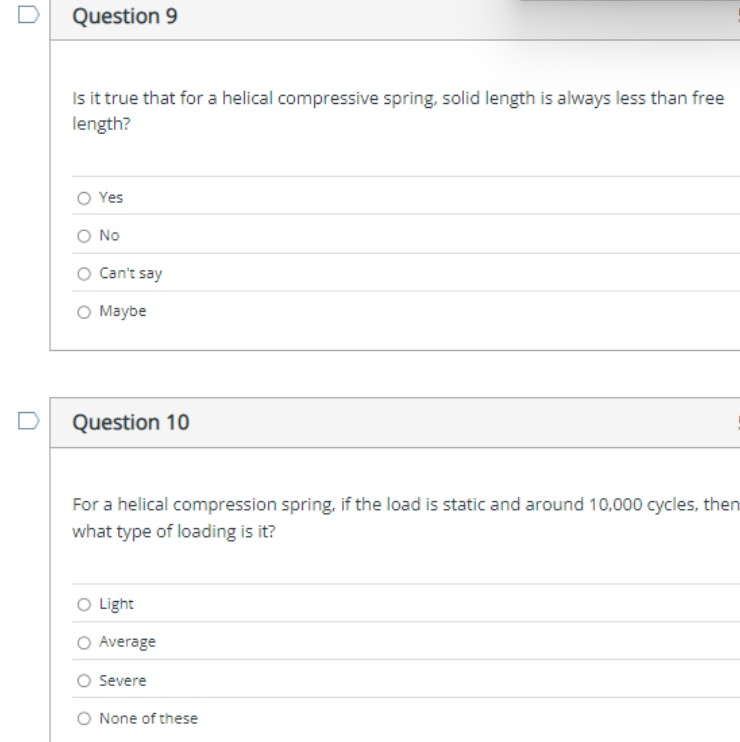This screenshot has width=740, height=742.
Task: Choose the 'Average' loading radio button
Action: point(83,642)
